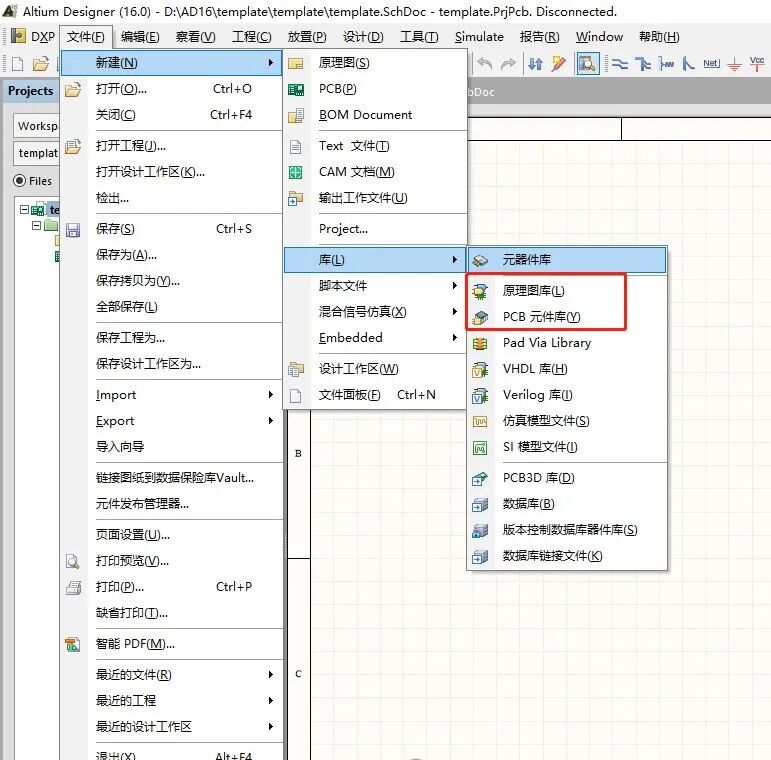This screenshot has width=771, height=760.
Task: Select the GND power port icon
Action: (x=734, y=64)
